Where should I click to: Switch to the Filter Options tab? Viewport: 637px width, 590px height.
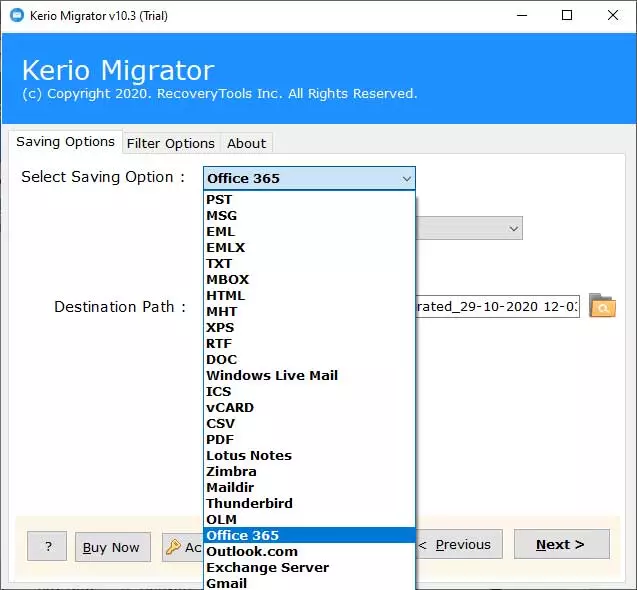170,143
